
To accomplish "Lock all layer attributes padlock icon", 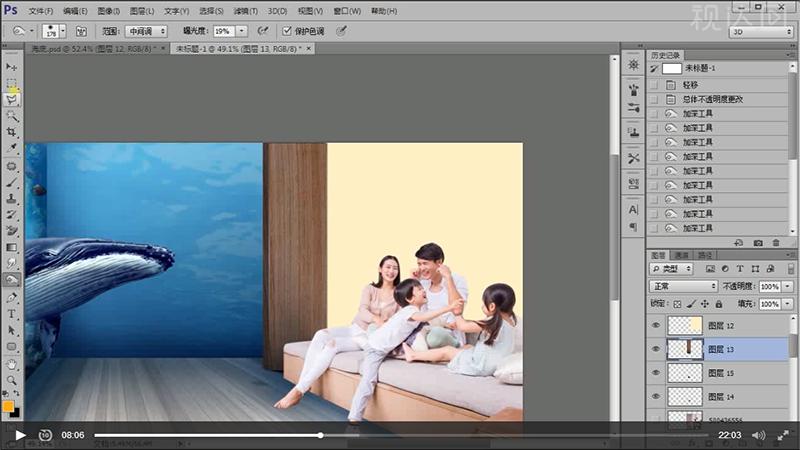I will coord(718,304).
